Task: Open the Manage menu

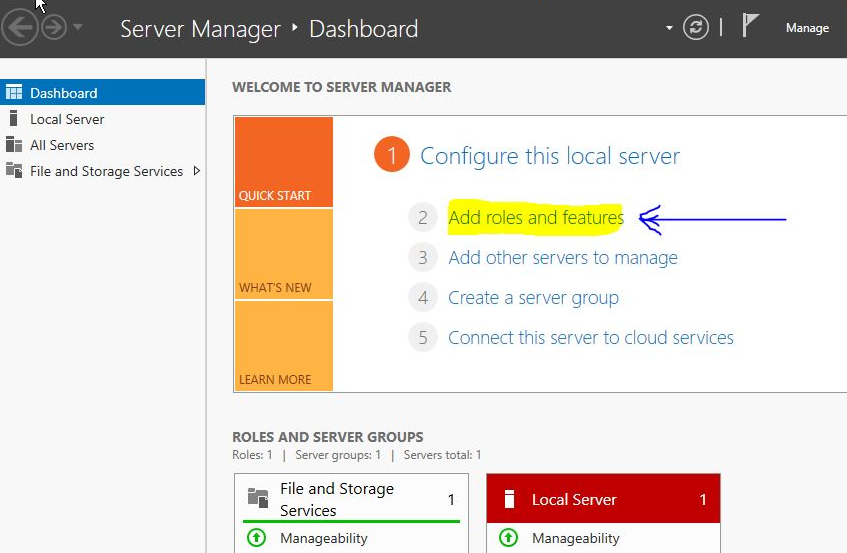Action: (807, 28)
